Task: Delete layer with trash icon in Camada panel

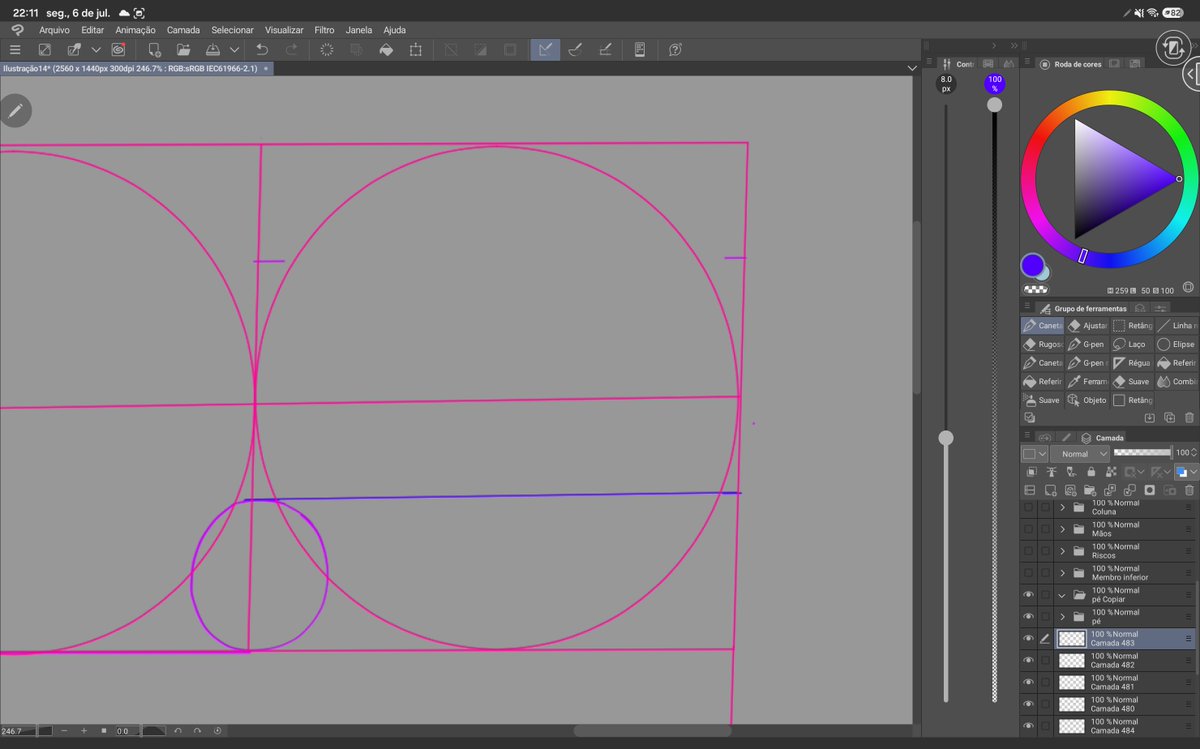Action: 1189,490
